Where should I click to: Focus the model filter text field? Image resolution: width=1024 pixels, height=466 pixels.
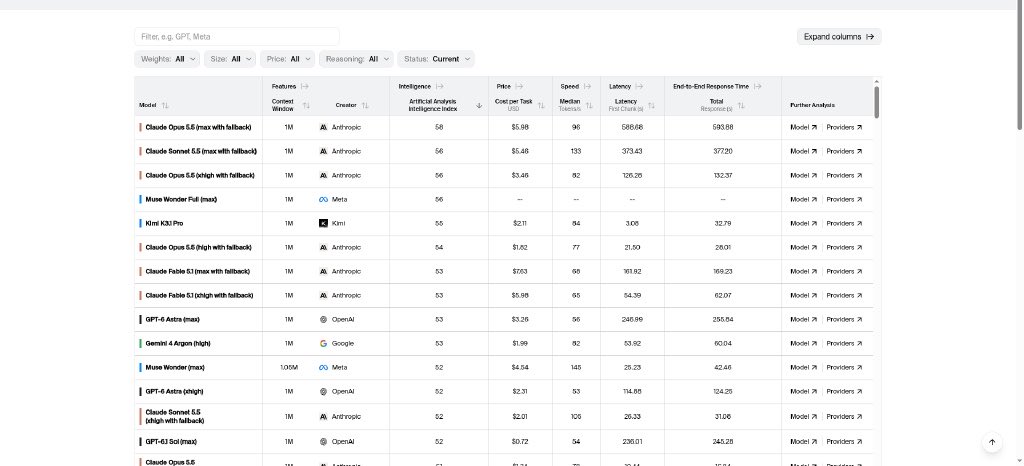pos(236,37)
